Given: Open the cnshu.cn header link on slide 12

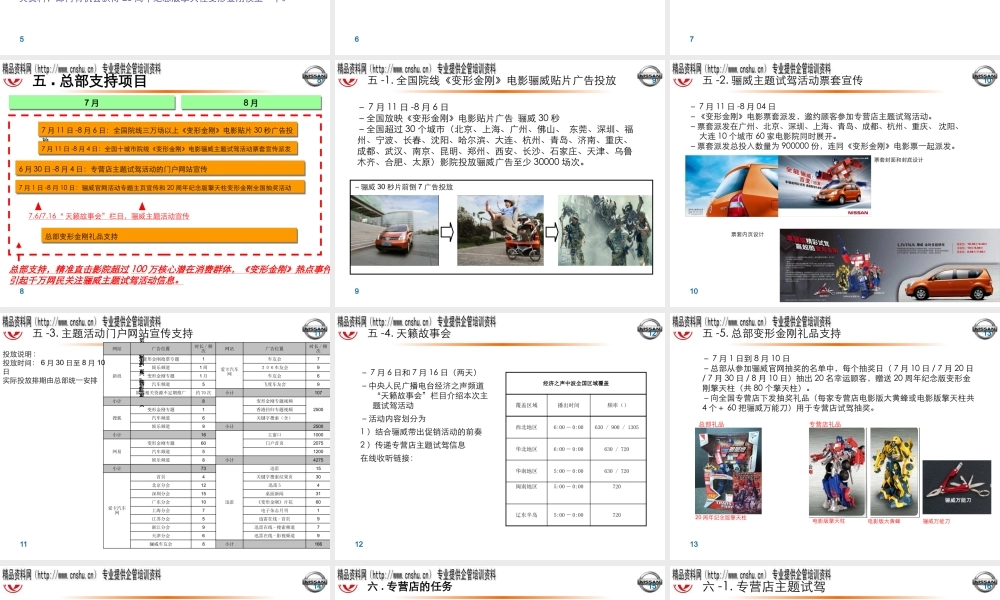Looking at the screenshot, I should click(416, 321).
